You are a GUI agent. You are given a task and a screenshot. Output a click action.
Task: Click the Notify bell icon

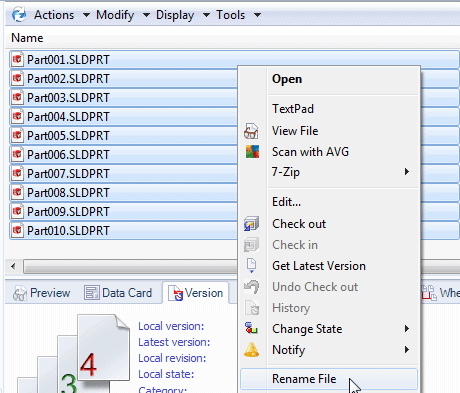pos(251,350)
